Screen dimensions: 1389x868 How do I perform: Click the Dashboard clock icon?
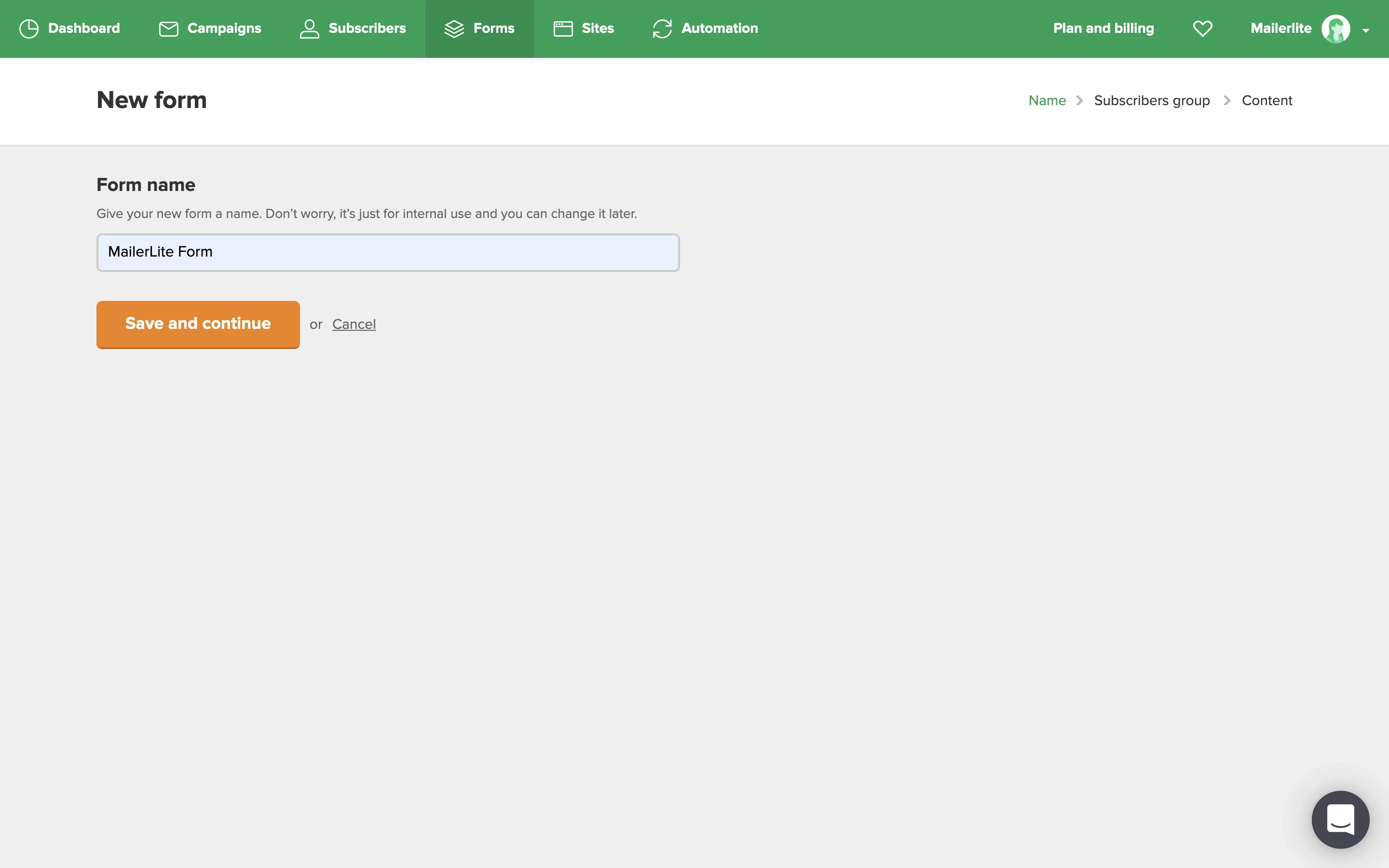pyautogui.click(x=29, y=29)
